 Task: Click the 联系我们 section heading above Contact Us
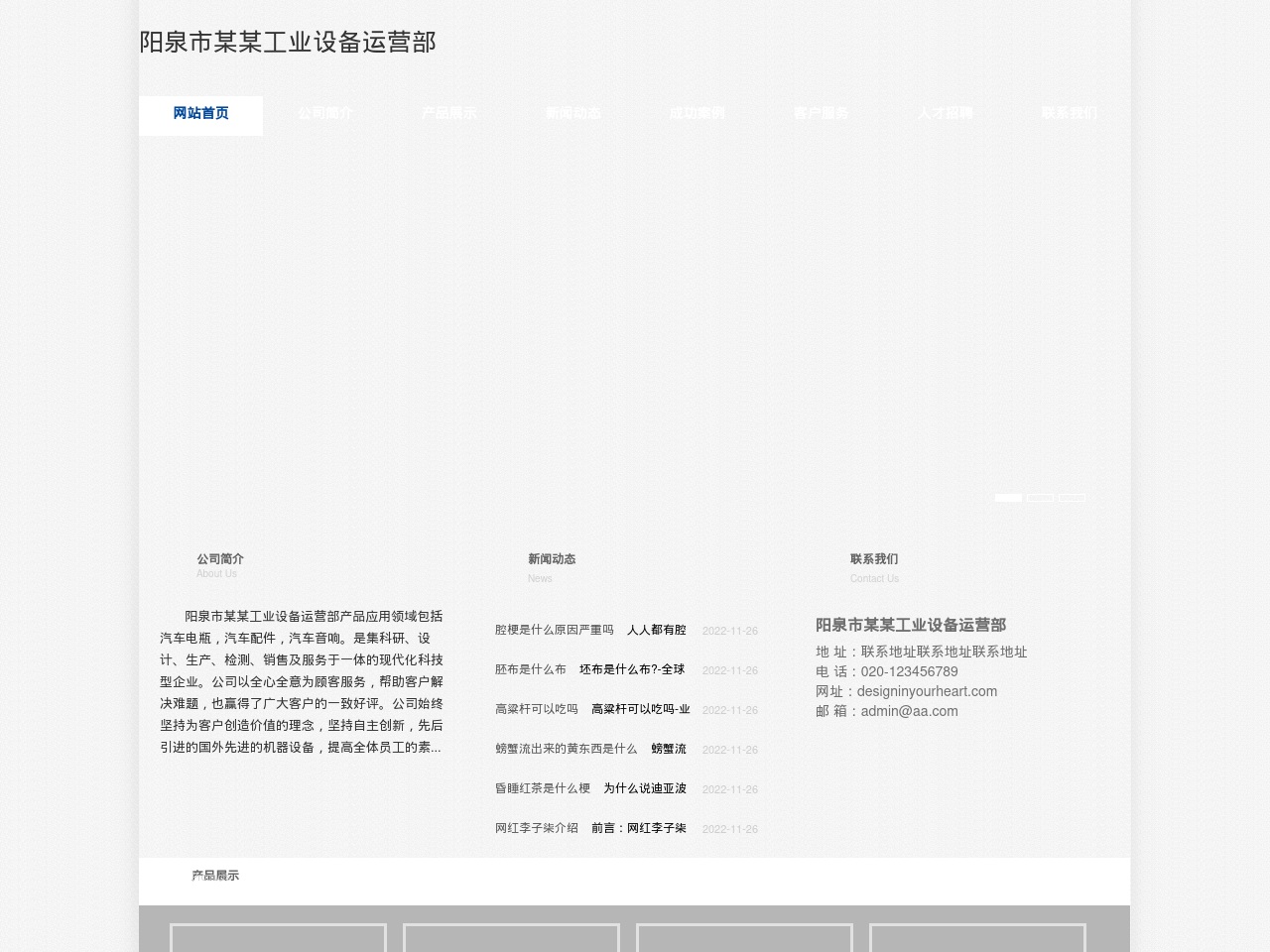874,559
